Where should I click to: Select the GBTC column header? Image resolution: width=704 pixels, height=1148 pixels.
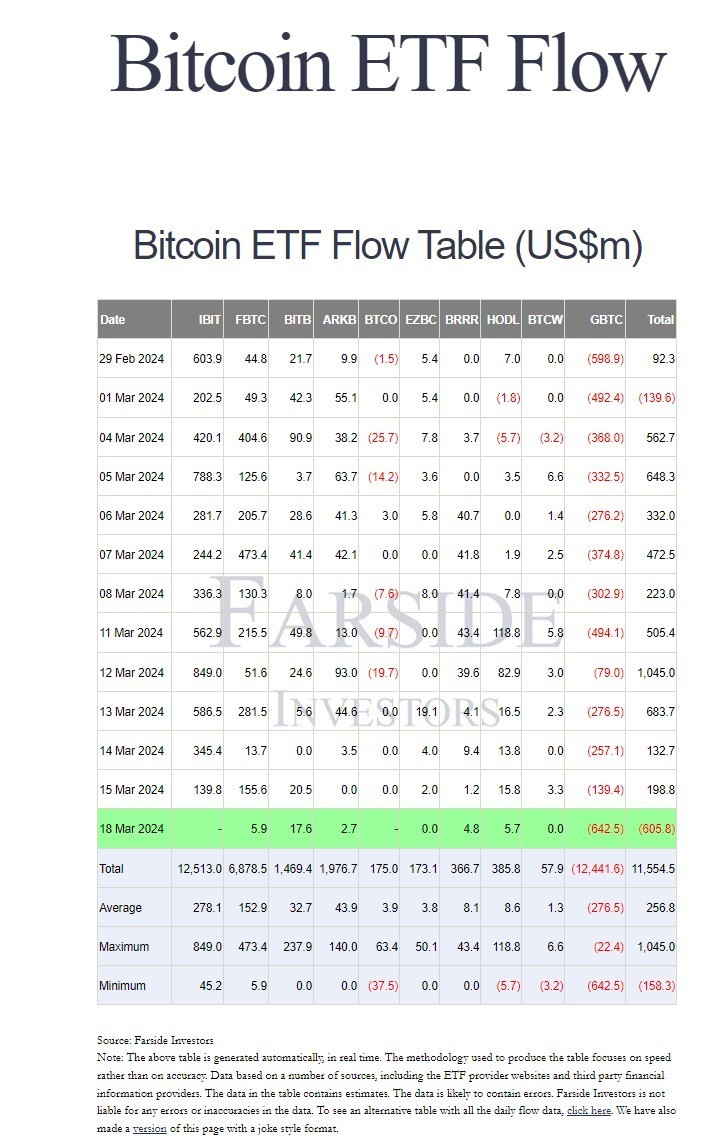606,320
